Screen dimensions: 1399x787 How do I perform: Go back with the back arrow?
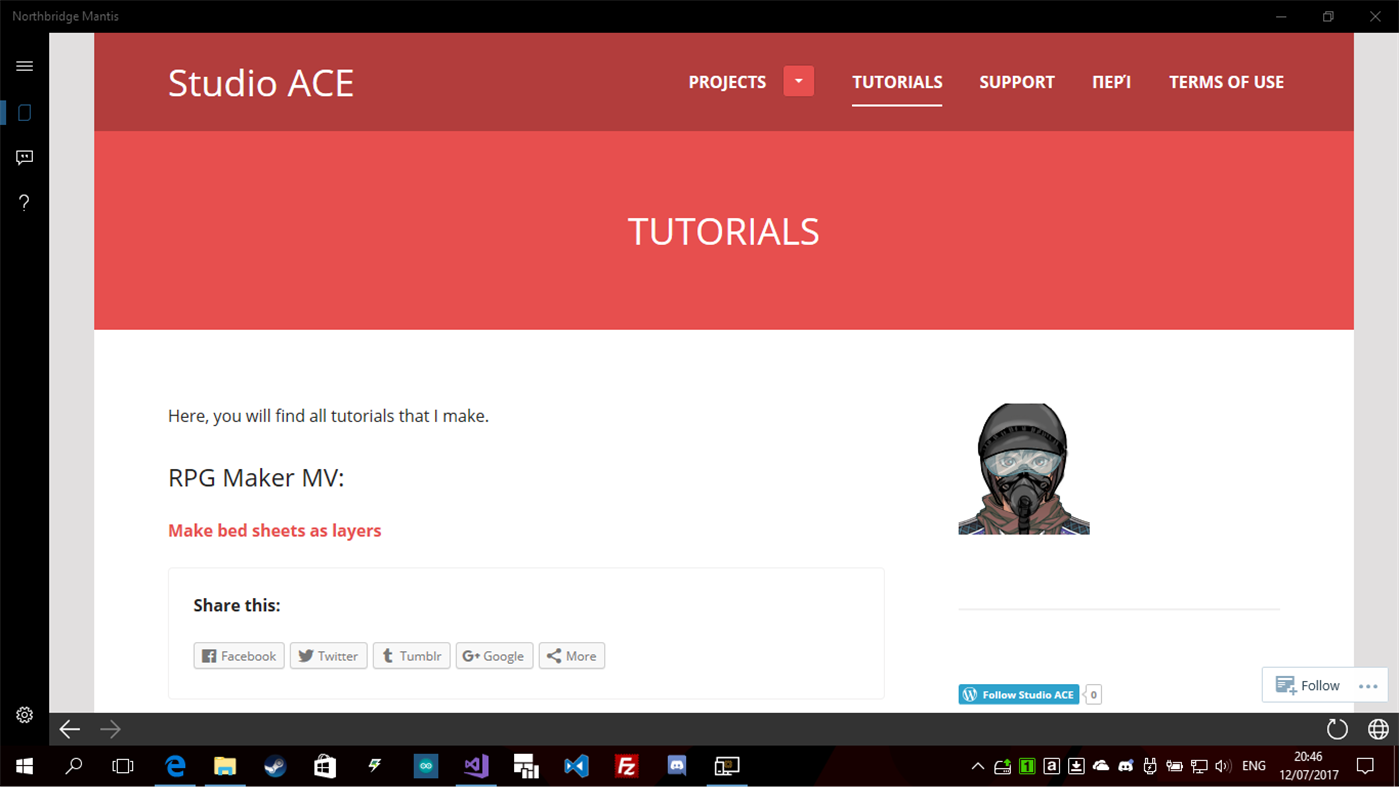coord(69,729)
